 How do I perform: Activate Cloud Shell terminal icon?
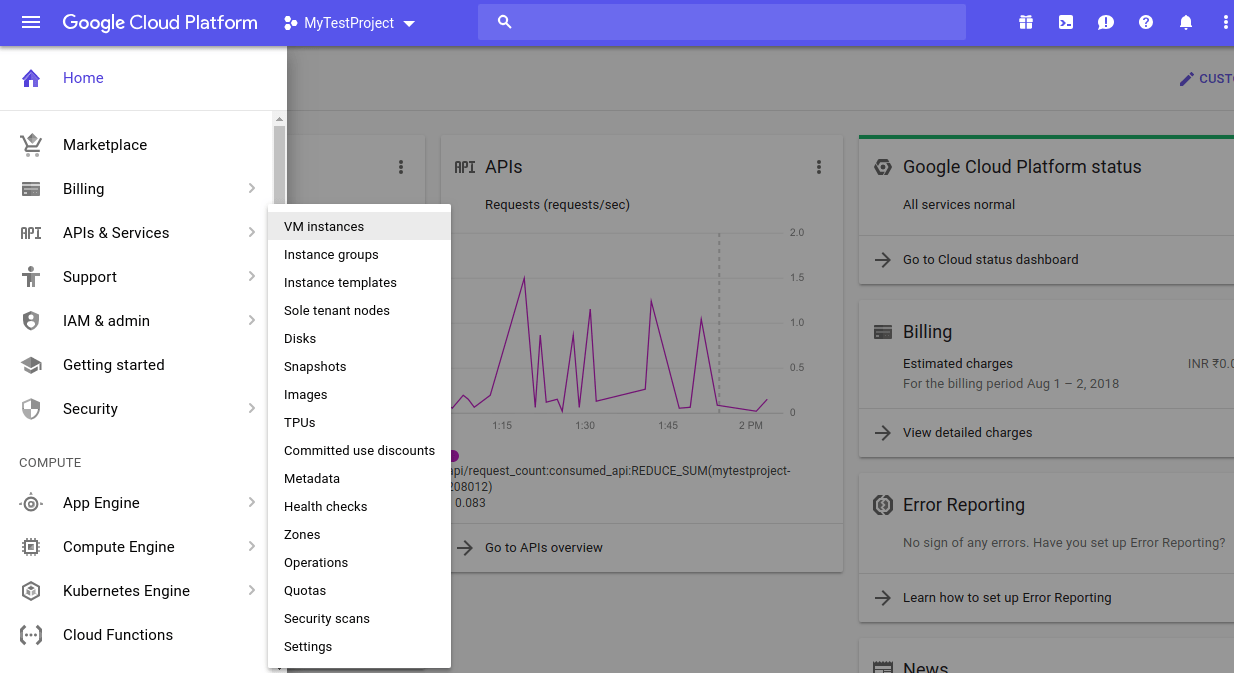pyautogui.click(x=1066, y=22)
